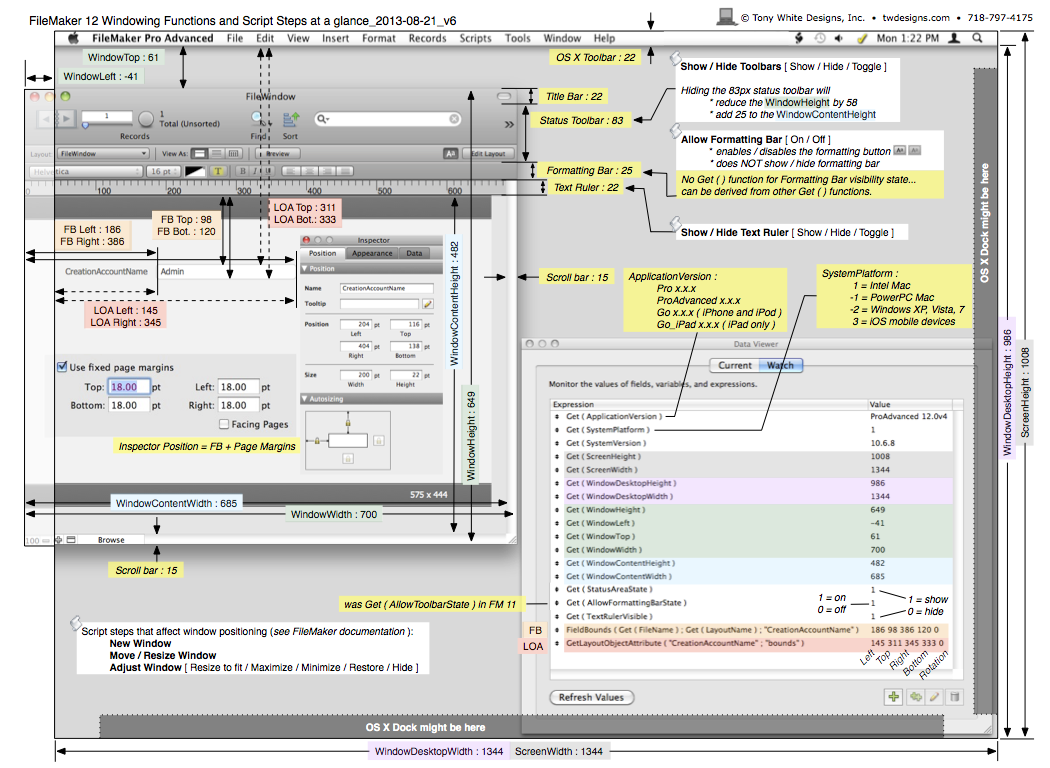Select the Current tab in Data Viewer
Image resolution: width=1050 pixels, height=768 pixels.
click(x=735, y=365)
